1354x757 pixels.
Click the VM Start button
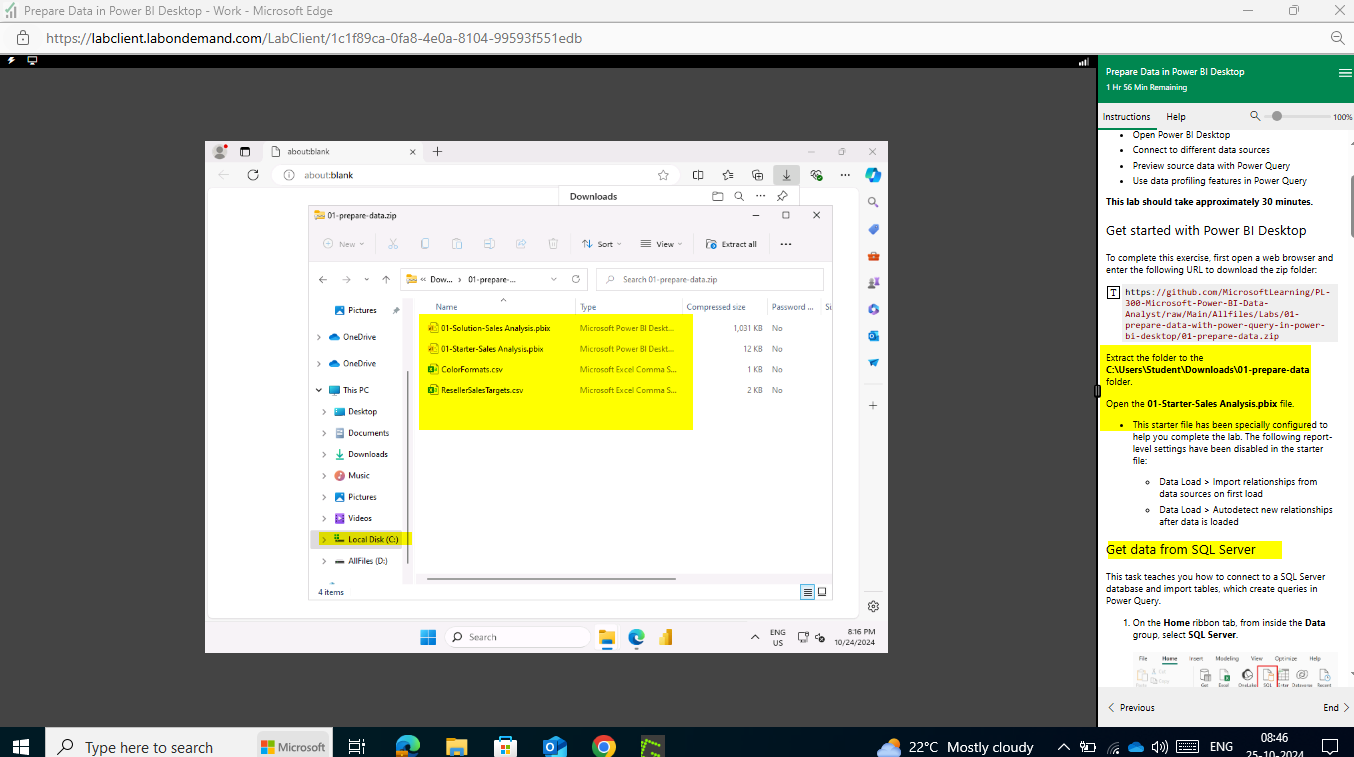[x=428, y=637]
